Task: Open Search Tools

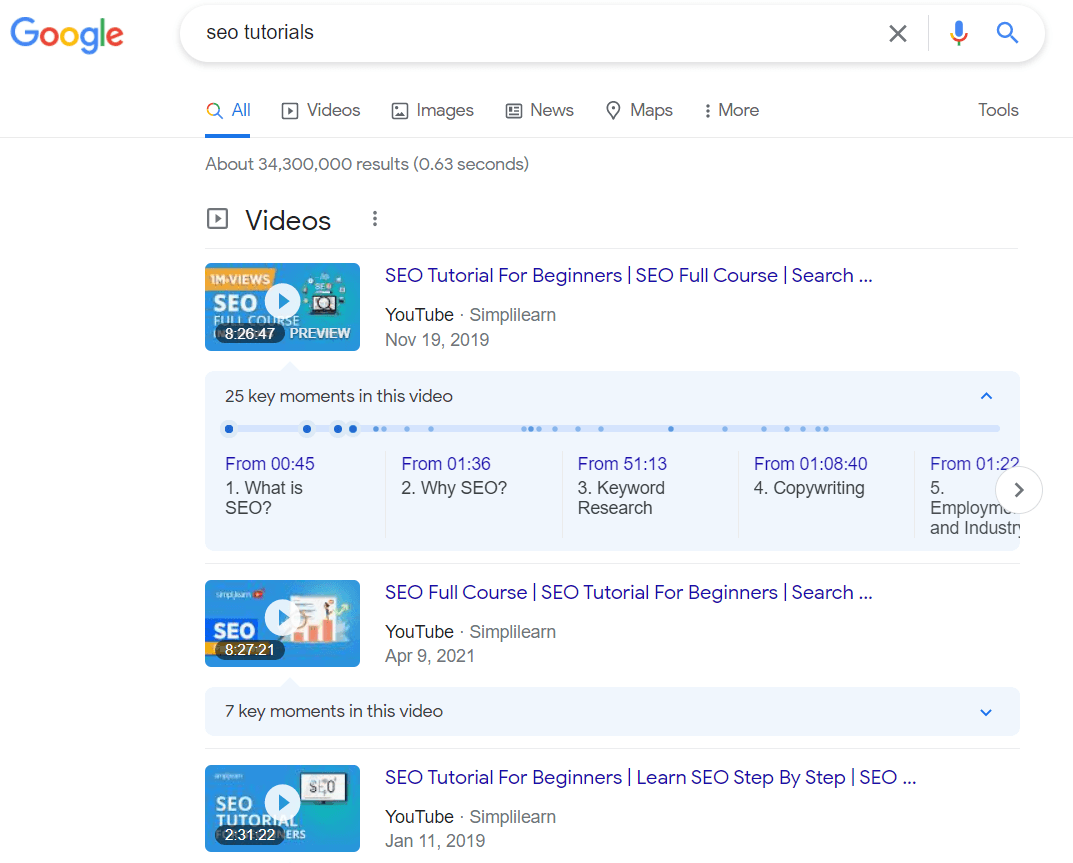Action: tap(997, 110)
